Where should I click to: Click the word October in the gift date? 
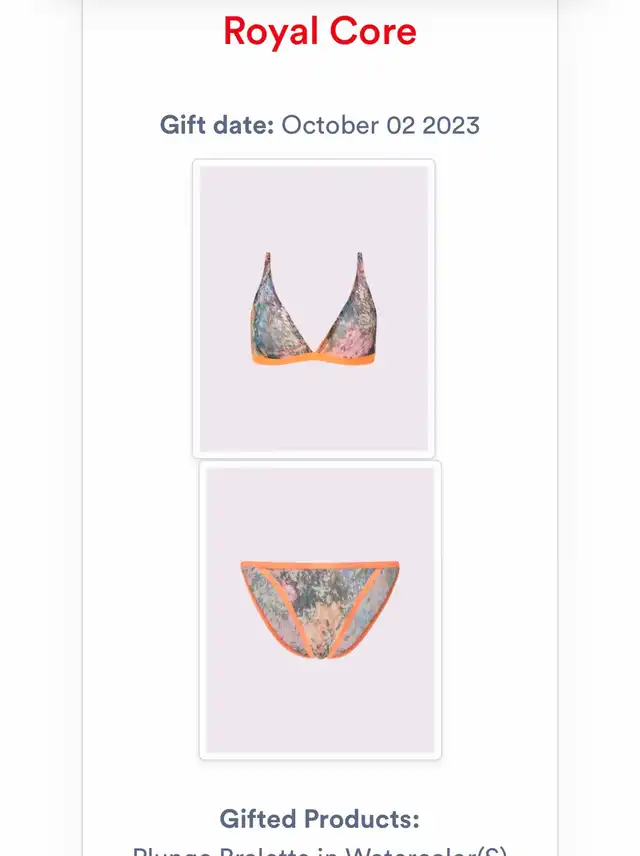pos(330,125)
